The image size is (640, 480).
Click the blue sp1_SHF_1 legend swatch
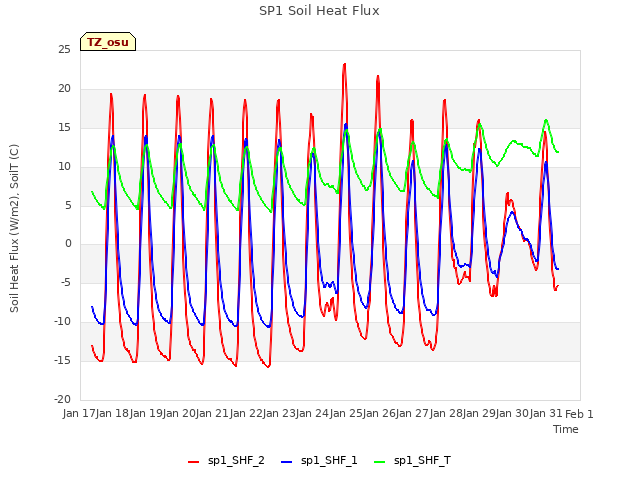pos(287,462)
